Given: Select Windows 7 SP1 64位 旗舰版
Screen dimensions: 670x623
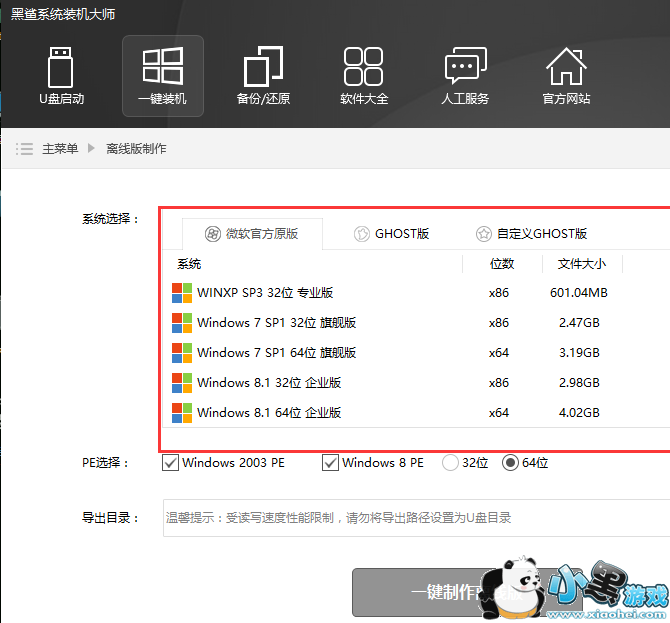Looking at the screenshot, I should click(276, 353).
